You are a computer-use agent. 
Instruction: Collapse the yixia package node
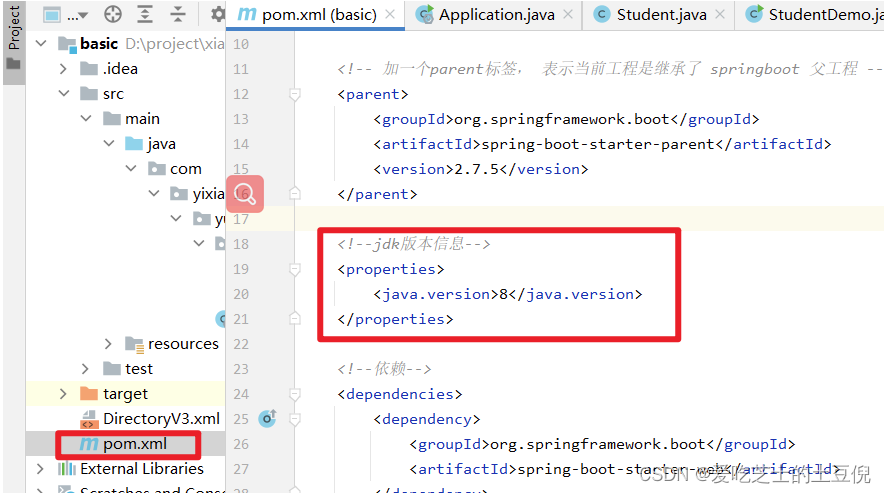pos(154,193)
